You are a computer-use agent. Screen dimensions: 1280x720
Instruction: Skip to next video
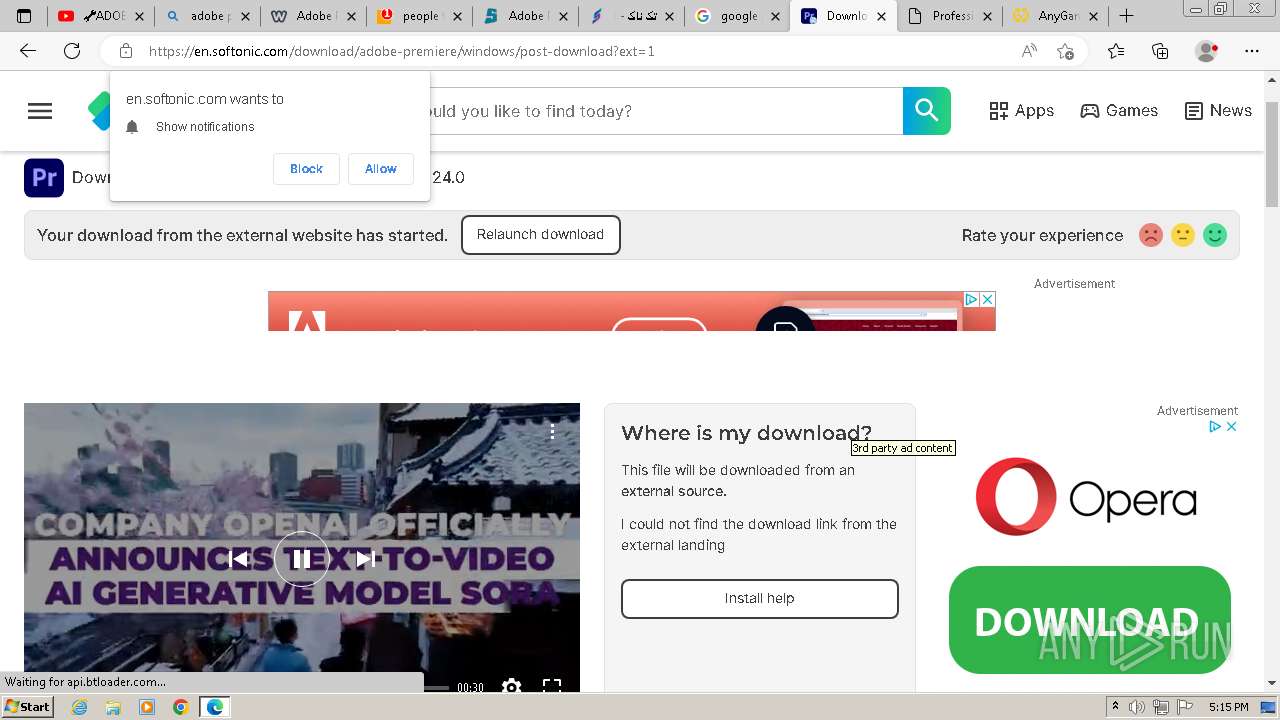click(366, 559)
